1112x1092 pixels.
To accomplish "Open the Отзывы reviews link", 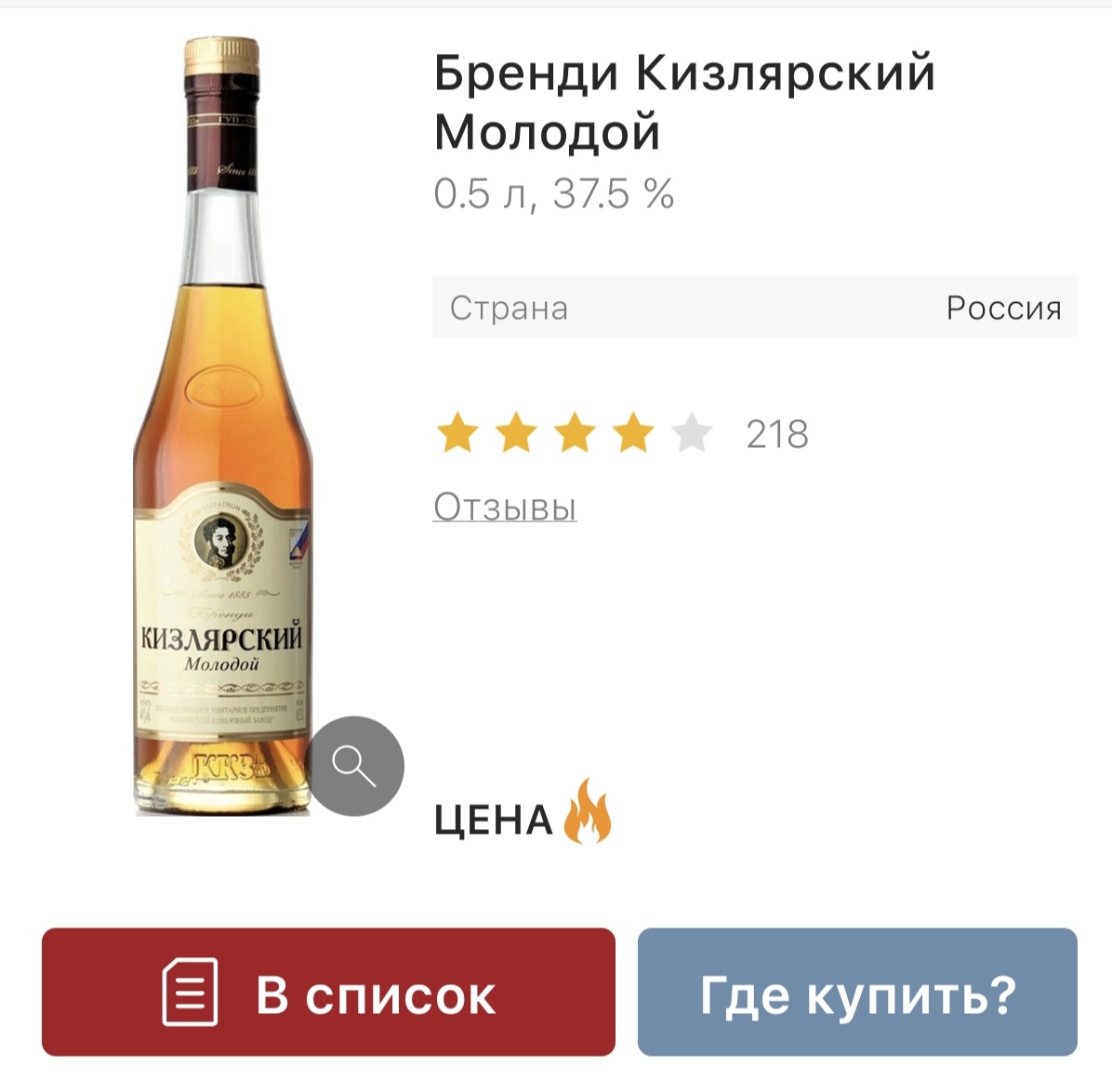I will click(x=505, y=507).
